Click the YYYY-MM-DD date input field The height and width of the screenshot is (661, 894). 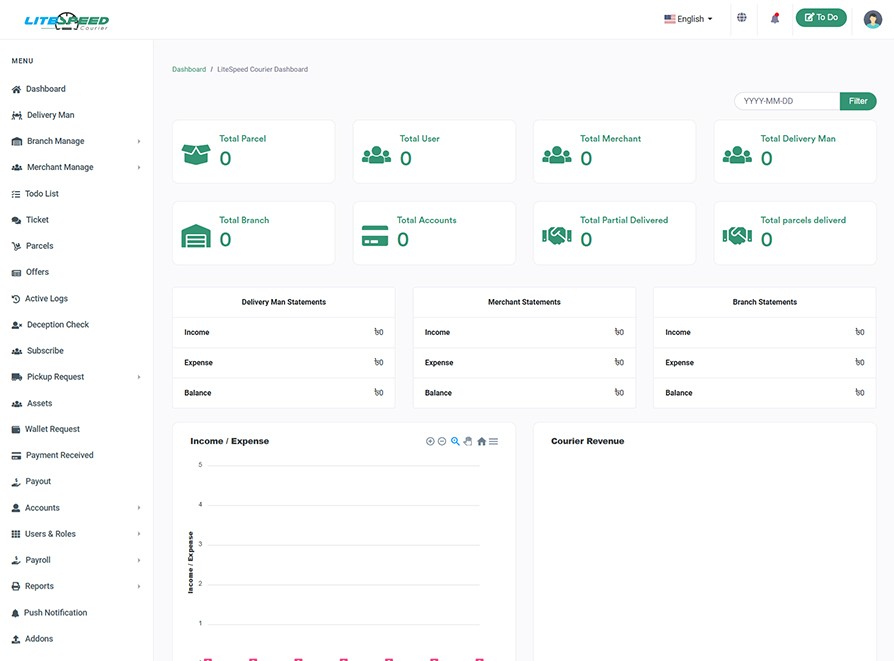click(787, 101)
